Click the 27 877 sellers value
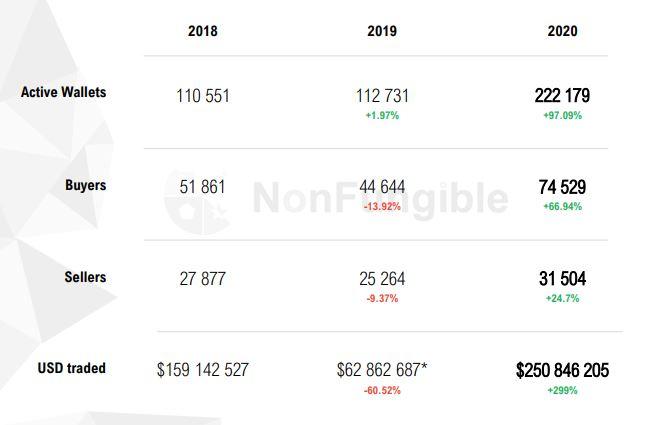The image size is (648, 425). 202,279
